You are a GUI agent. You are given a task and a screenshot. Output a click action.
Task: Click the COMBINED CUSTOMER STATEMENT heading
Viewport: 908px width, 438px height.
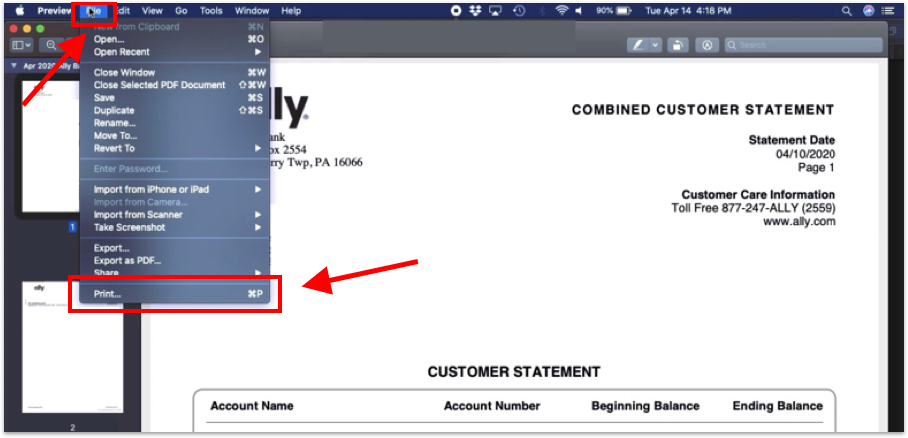pyautogui.click(x=703, y=110)
